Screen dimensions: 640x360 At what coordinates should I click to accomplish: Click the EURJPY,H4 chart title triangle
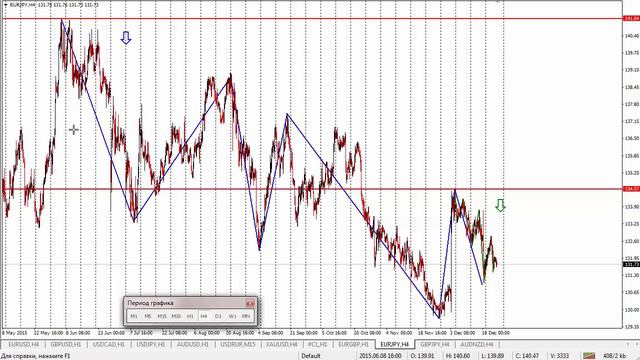coord(6,5)
